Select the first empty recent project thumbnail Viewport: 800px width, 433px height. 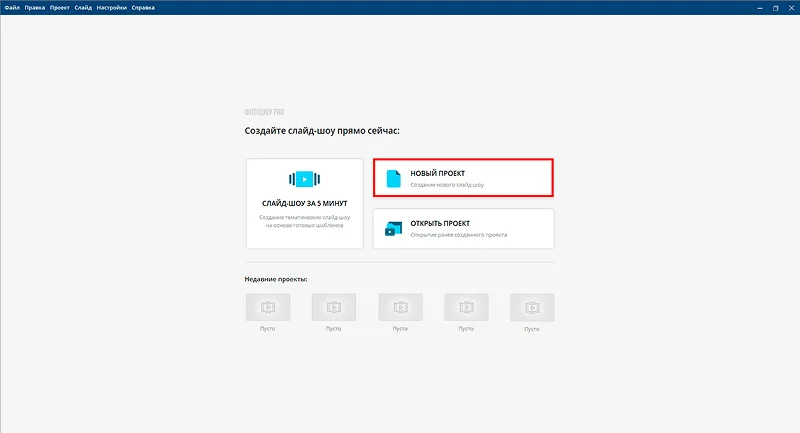tap(268, 307)
